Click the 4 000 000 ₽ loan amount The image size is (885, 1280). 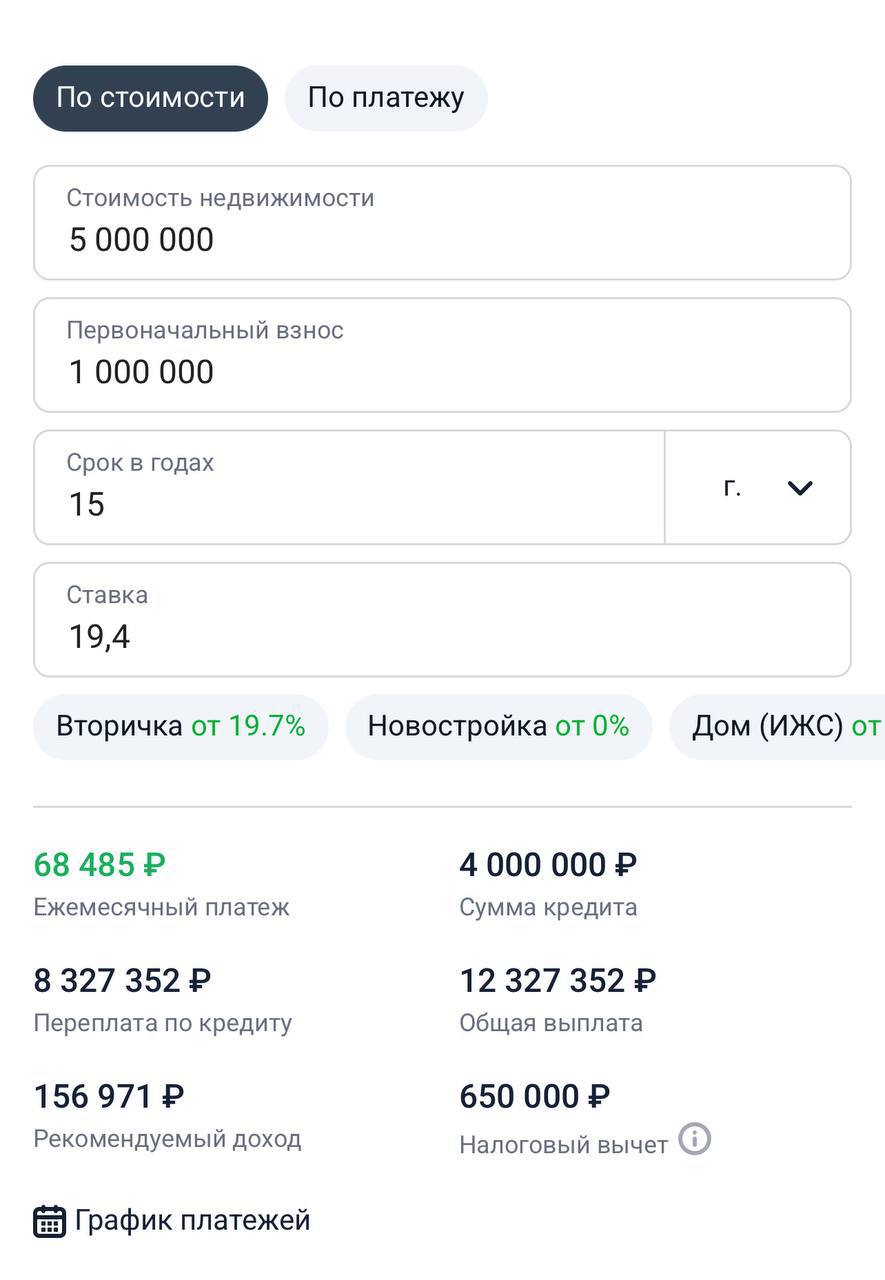548,864
